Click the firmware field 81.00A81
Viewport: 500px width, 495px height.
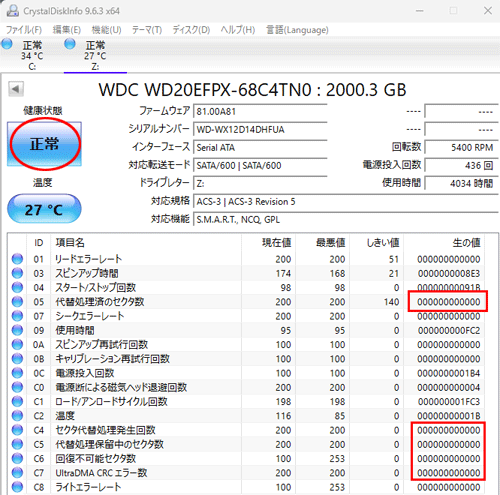point(260,111)
